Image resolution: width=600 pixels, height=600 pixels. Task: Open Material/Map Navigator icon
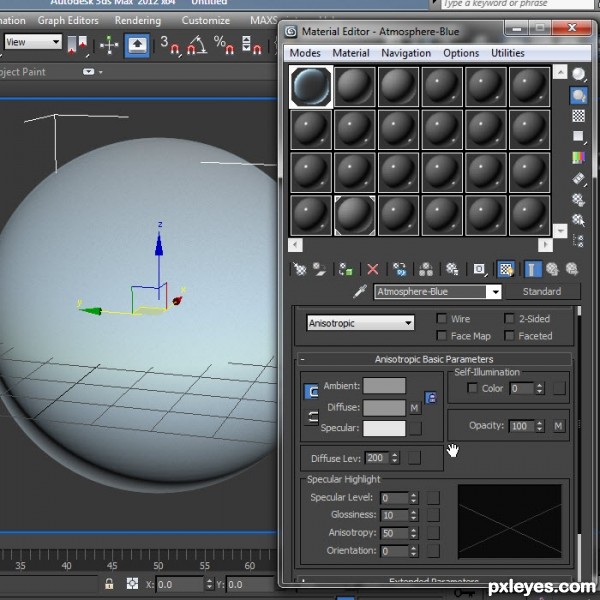[x=578, y=241]
